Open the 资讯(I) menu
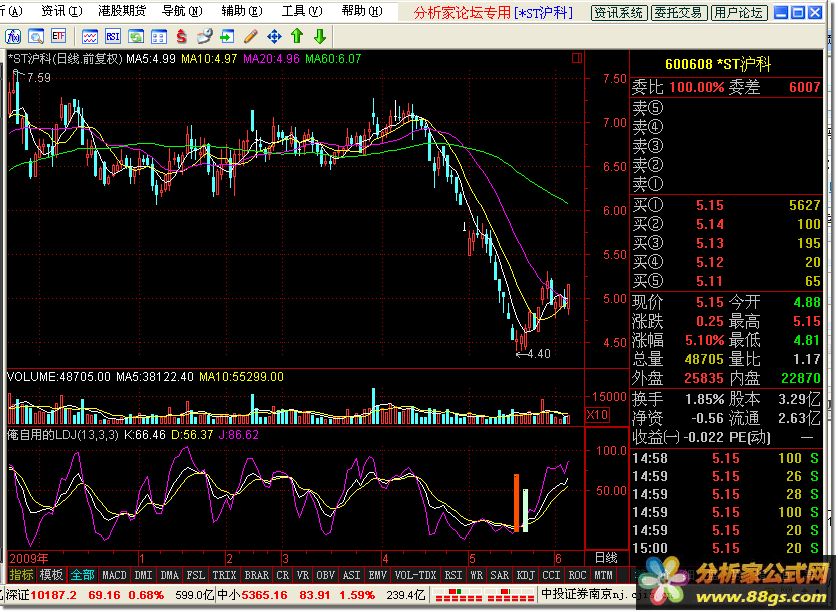 click(61, 11)
